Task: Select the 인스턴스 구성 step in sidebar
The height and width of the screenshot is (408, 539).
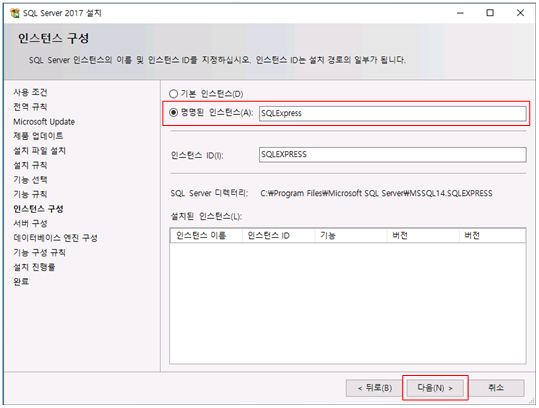Action: click(x=38, y=209)
